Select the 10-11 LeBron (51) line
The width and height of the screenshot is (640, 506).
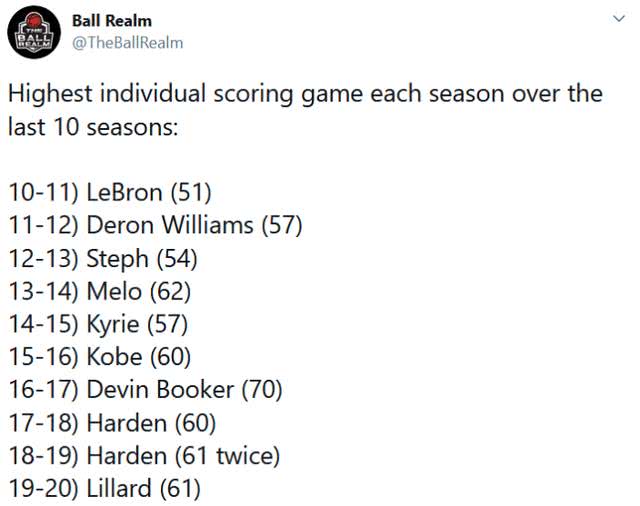[x=110, y=193]
